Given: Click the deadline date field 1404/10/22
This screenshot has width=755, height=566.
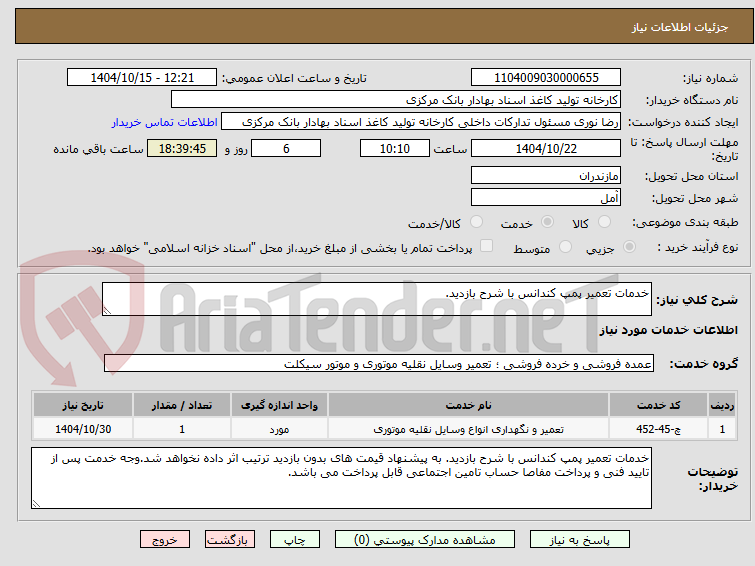Looking at the screenshot, I should (x=546, y=148).
